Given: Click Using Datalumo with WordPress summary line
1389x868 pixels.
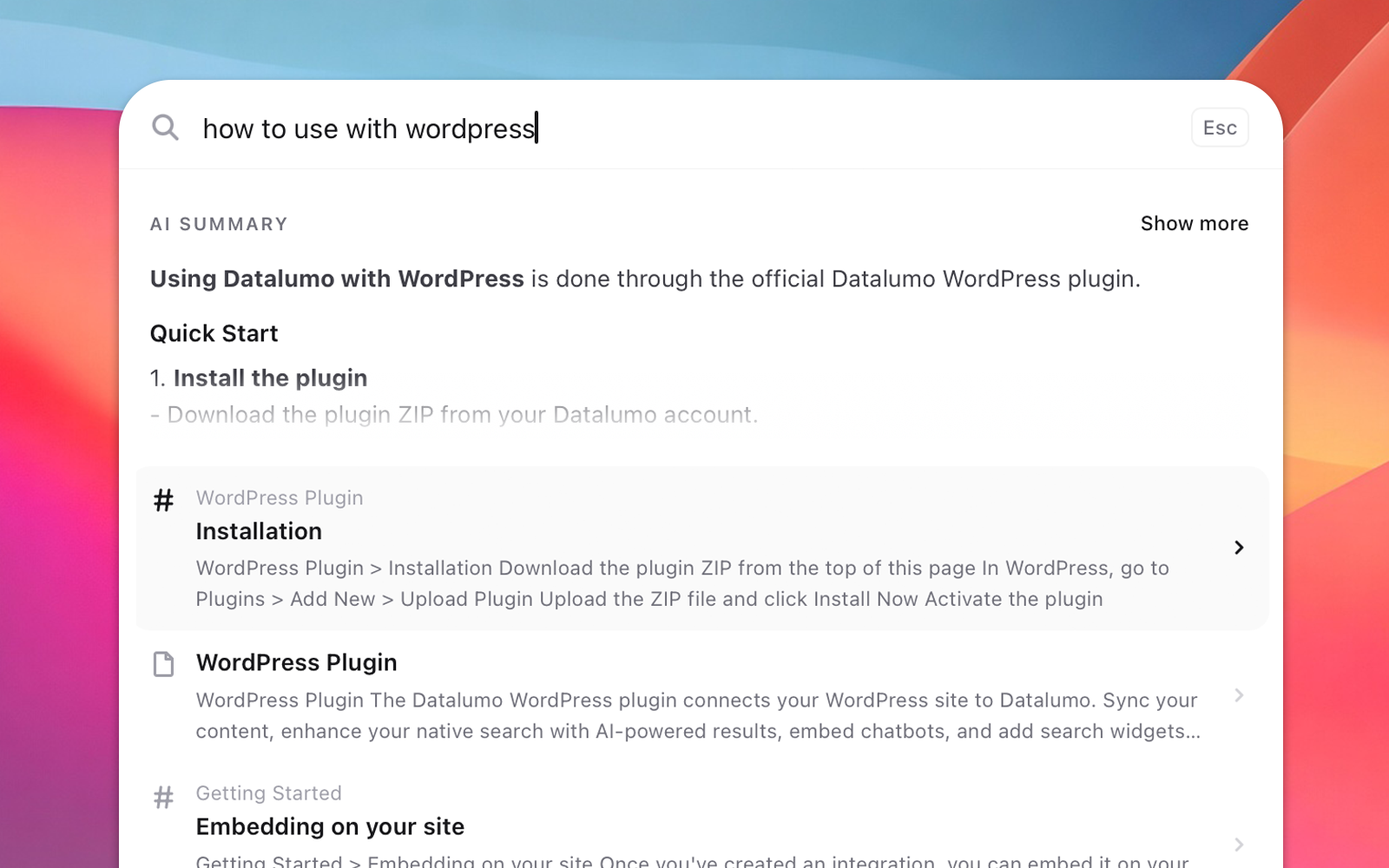Looking at the screenshot, I should (x=645, y=279).
